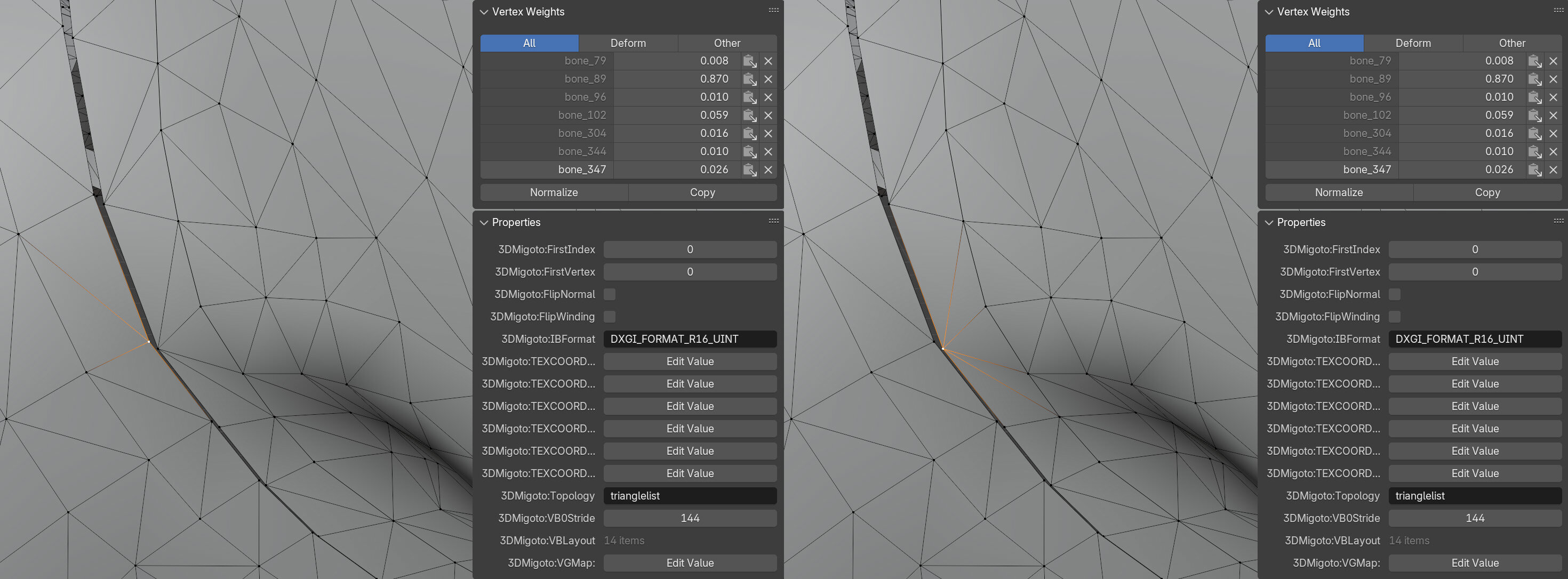Remove vertex from bone_347 in left panel
Image resolution: width=1568 pixels, height=579 pixels.
(768, 170)
